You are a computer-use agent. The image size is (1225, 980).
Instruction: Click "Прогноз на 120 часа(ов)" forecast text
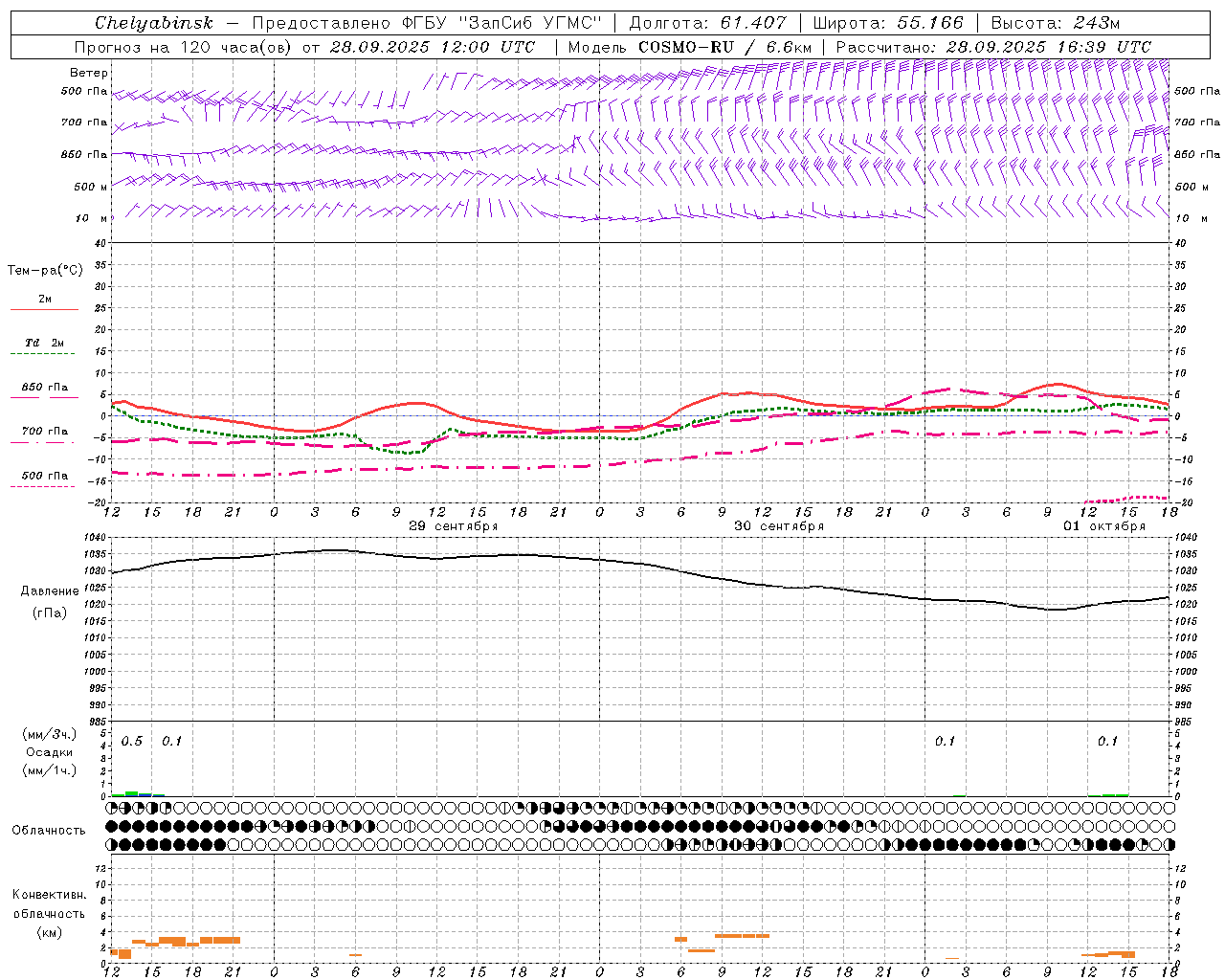pyautogui.click(x=183, y=47)
